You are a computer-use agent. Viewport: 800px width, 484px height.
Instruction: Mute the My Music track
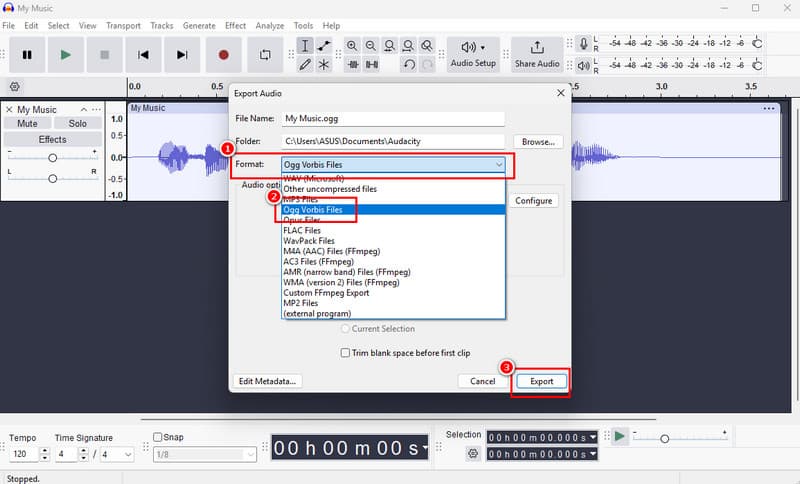[x=27, y=123]
